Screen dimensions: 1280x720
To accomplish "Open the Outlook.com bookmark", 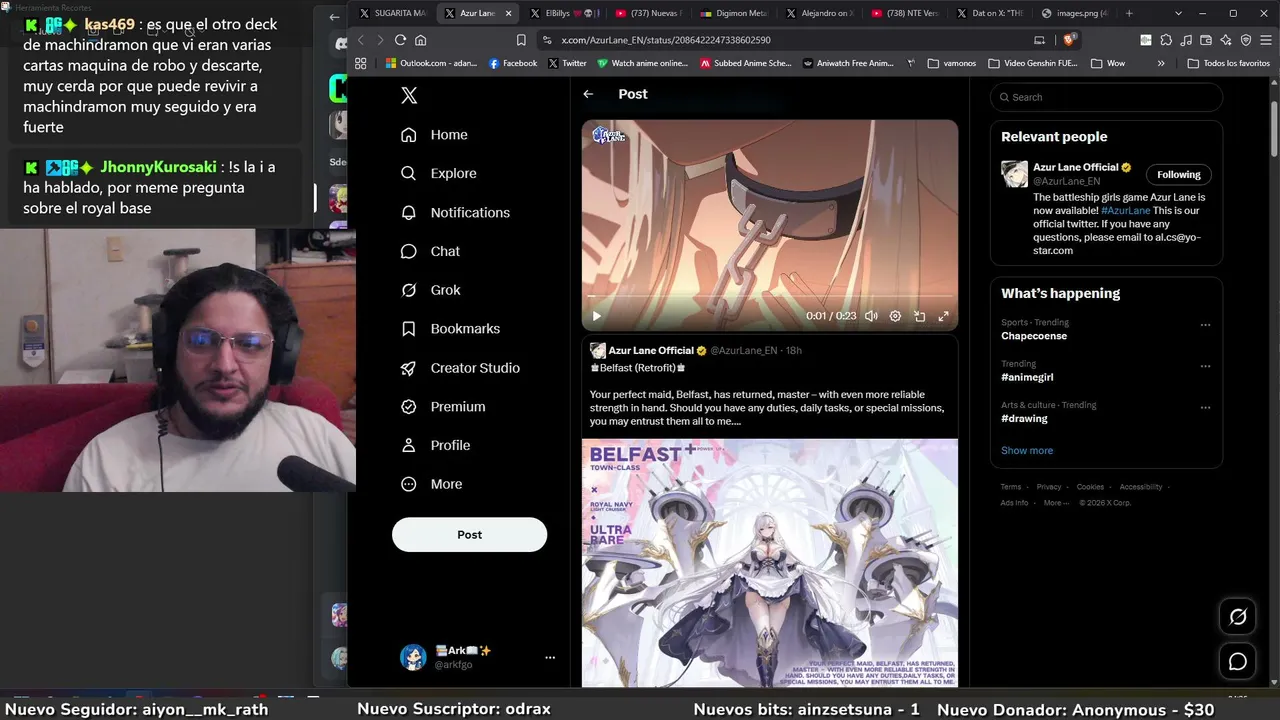I will (432, 63).
